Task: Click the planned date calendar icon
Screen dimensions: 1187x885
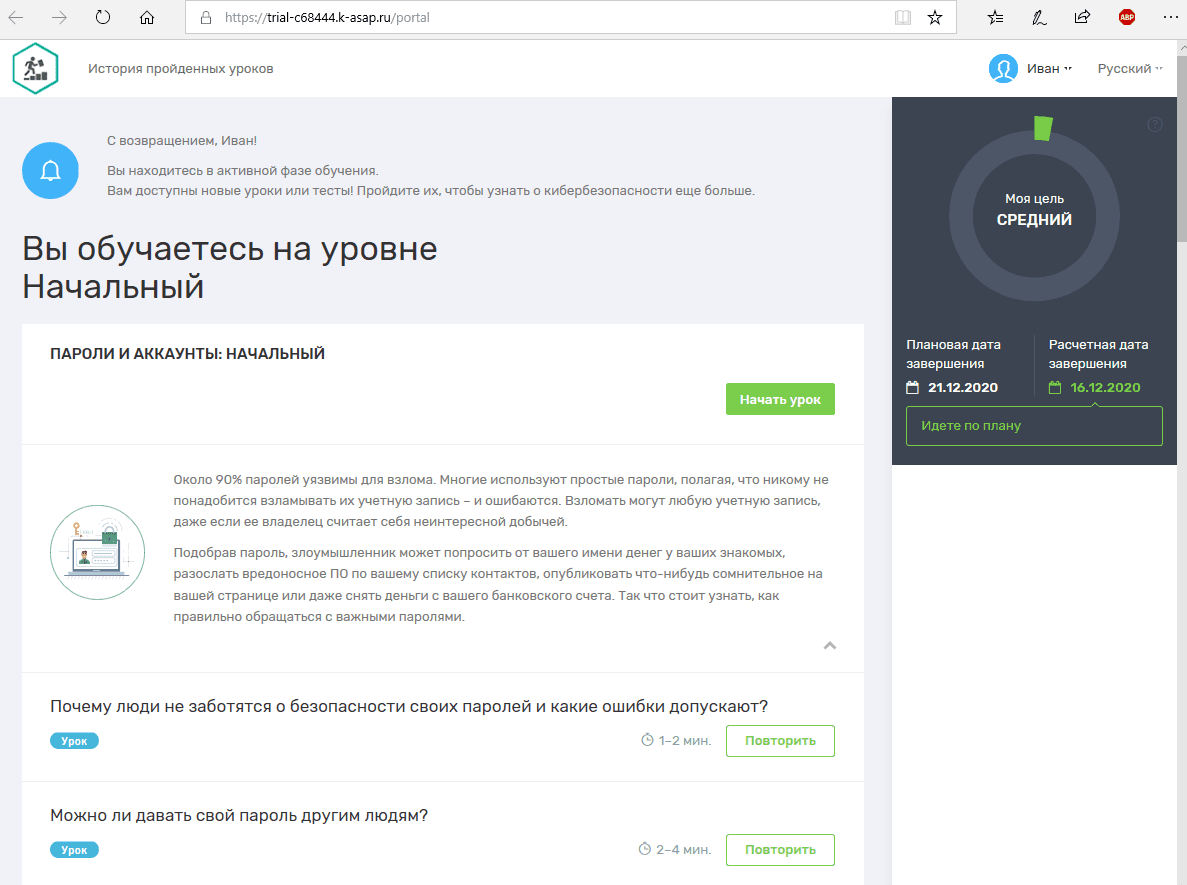Action: [x=912, y=388]
